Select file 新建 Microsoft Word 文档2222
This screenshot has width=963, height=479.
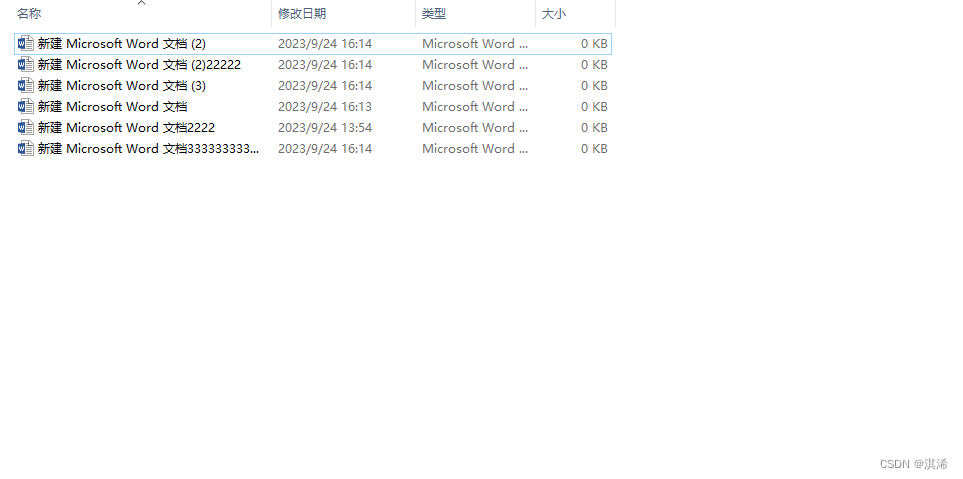pos(127,127)
